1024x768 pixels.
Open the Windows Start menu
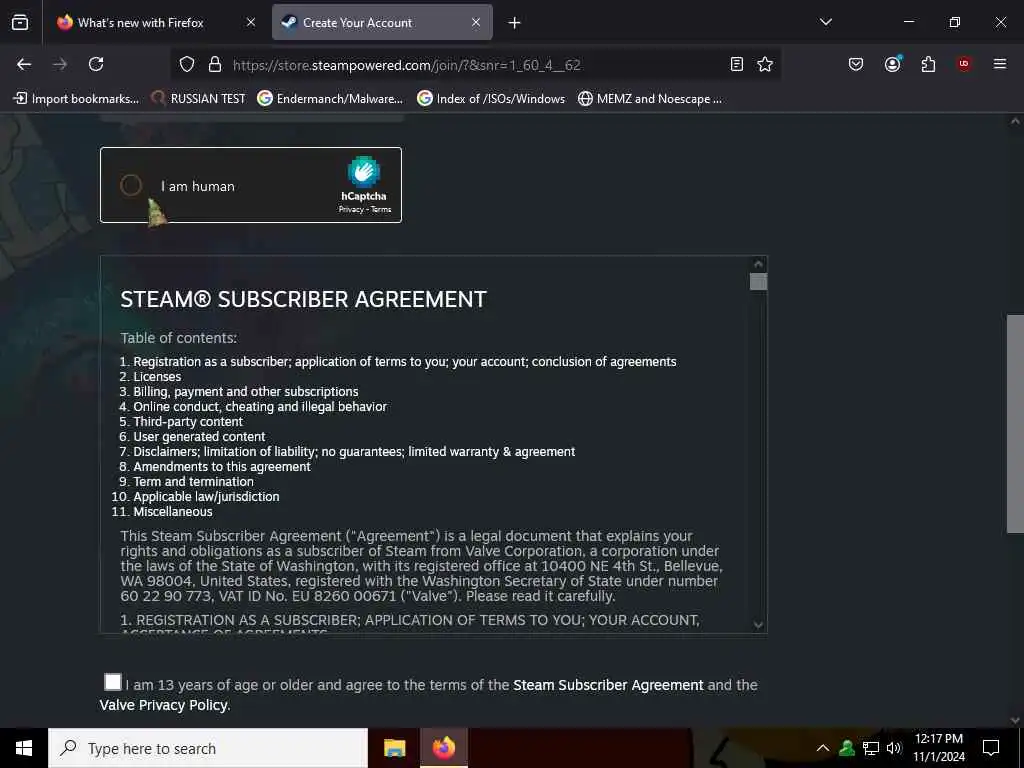point(24,748)
